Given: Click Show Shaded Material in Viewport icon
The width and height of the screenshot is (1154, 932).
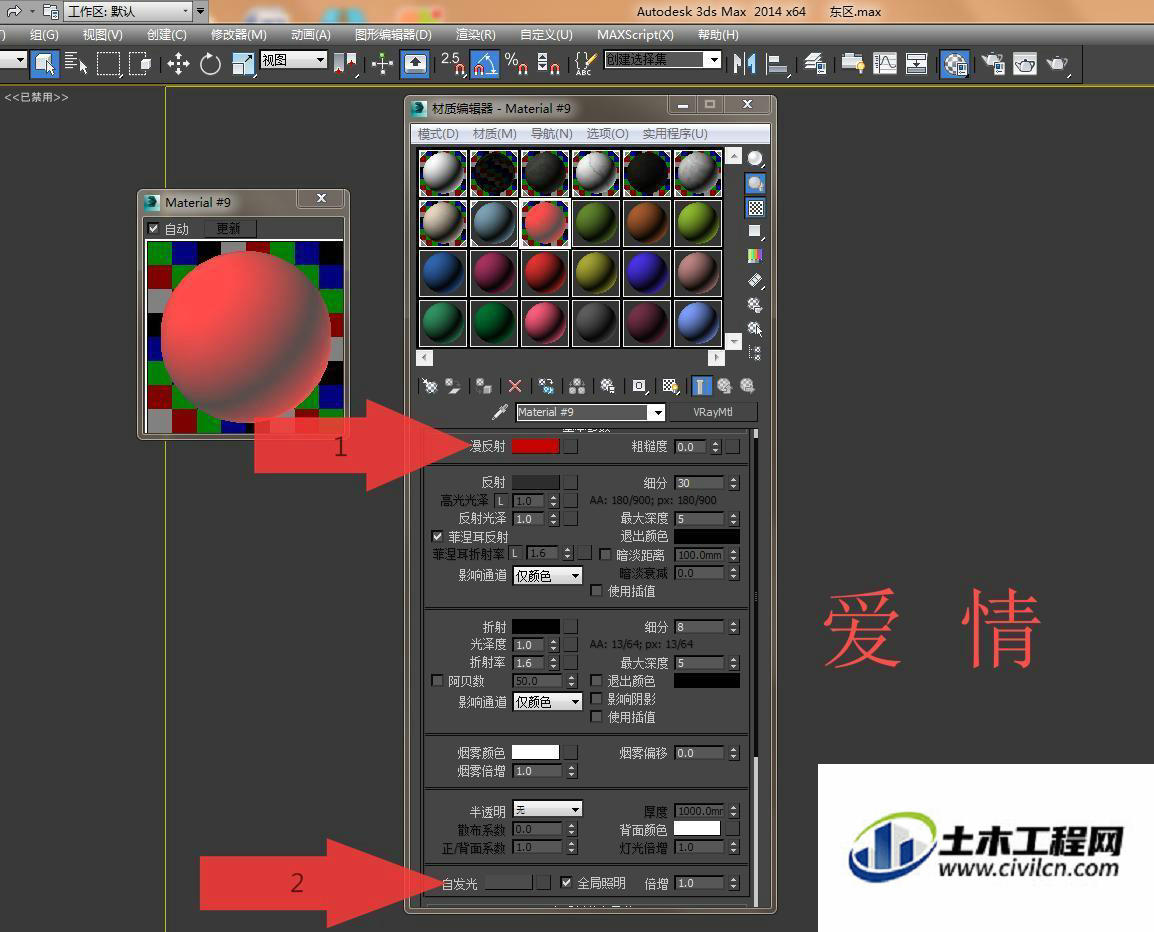Looking at the screenshot, I should pyautogui.click(x=670, y=386).
